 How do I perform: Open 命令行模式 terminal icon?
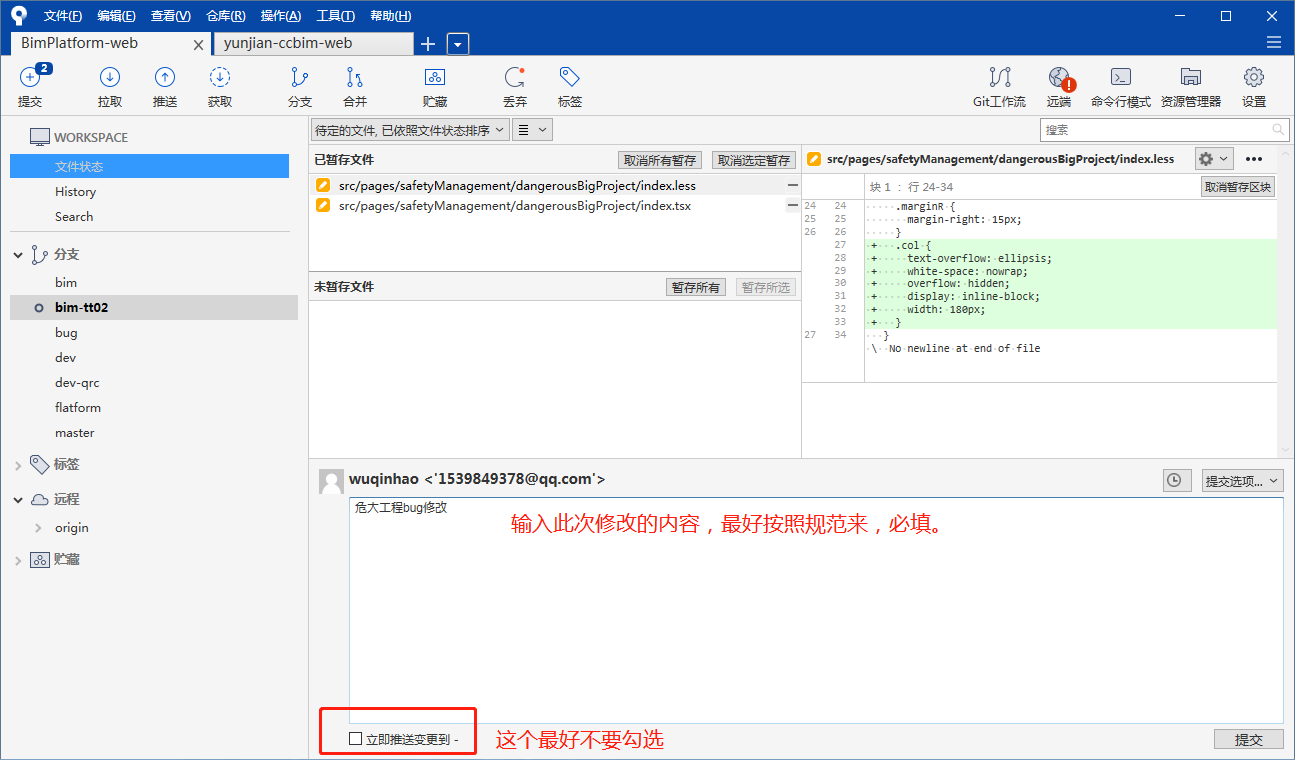(x=1121, y=77)
